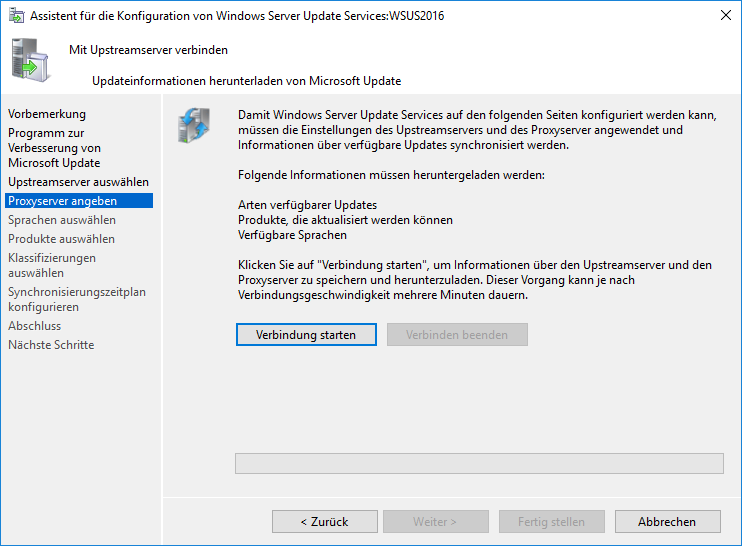Click the server header icon beside 'Mit Upstreamserver verbinden'
Viewport: 742px width, 546px height.
[x=30, y=60]
